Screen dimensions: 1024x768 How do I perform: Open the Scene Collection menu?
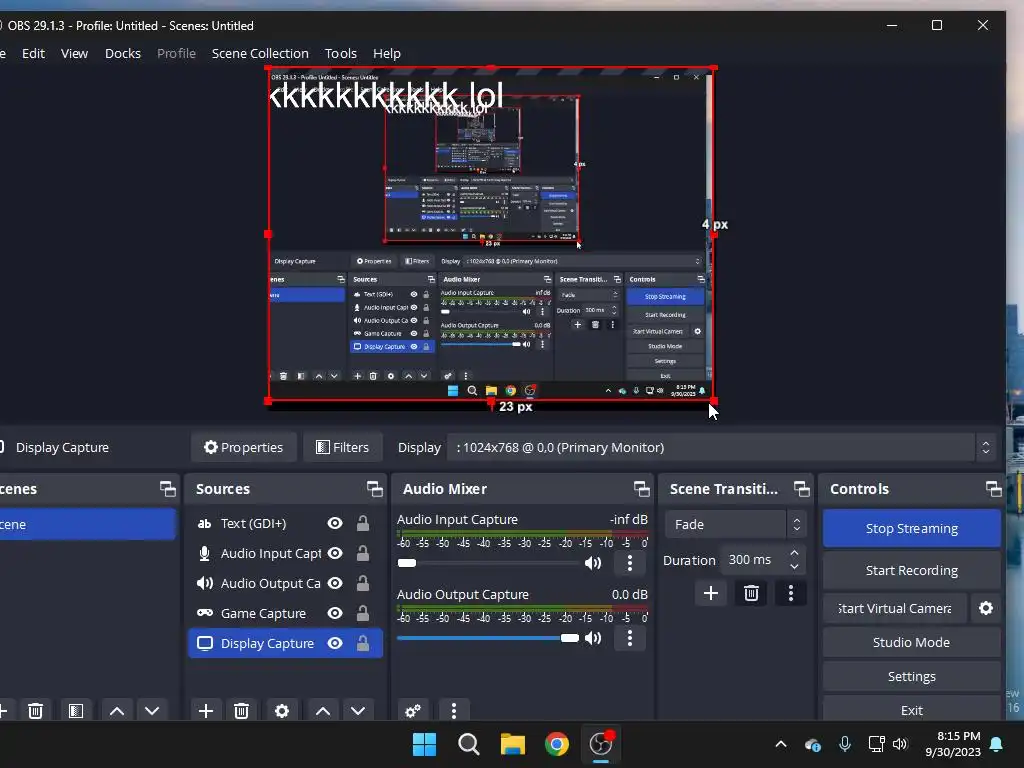click(260, 54)
